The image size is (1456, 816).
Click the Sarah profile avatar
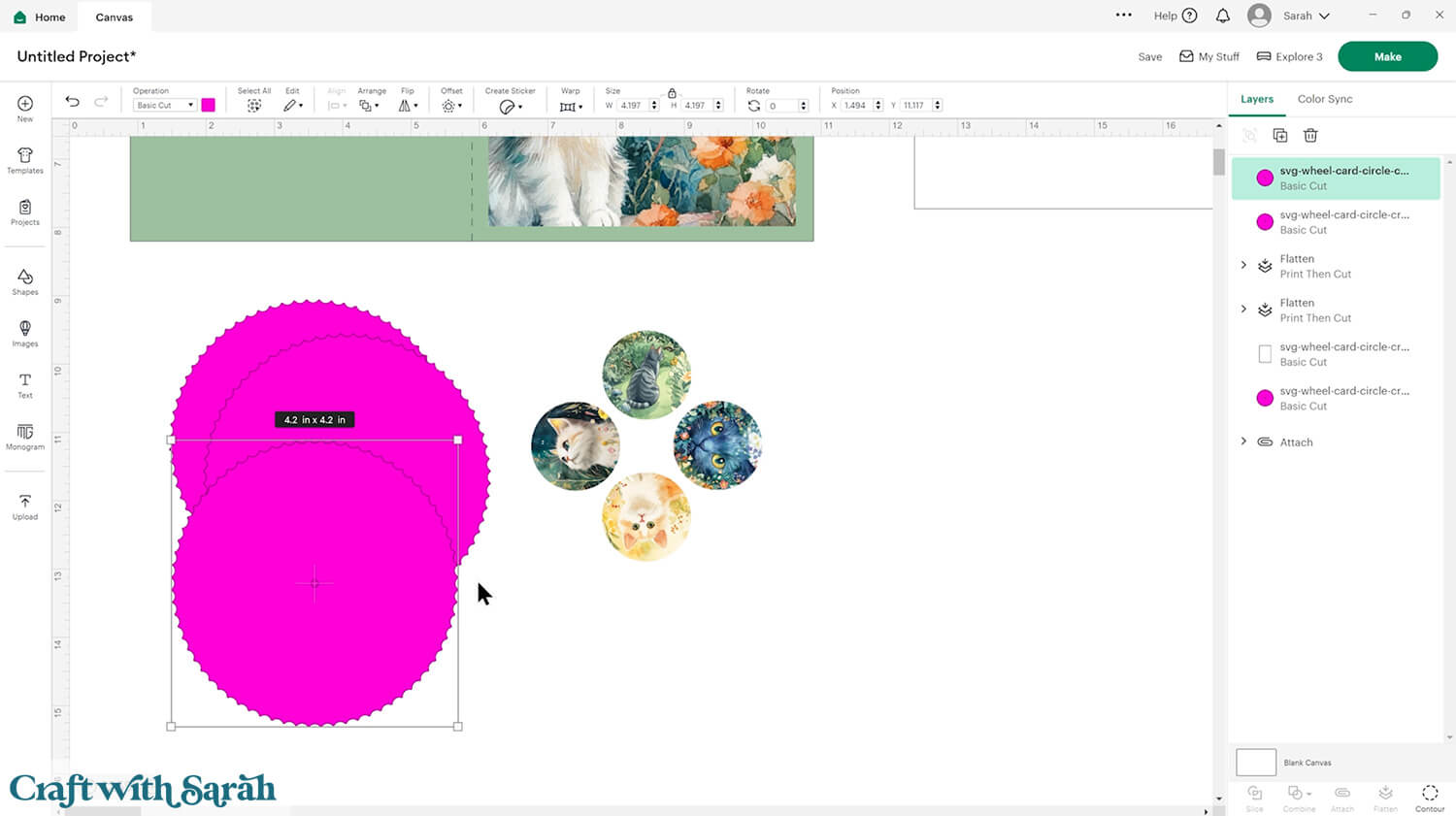pos(1259,16)
